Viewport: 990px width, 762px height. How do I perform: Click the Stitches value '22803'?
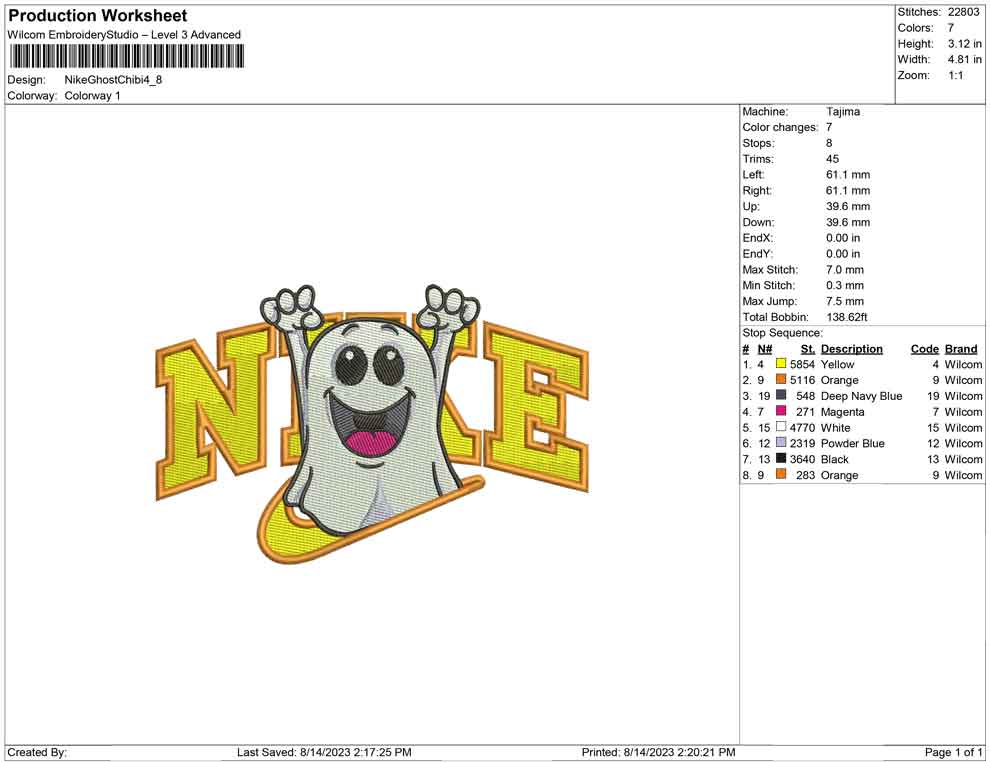tap(963, 12)
